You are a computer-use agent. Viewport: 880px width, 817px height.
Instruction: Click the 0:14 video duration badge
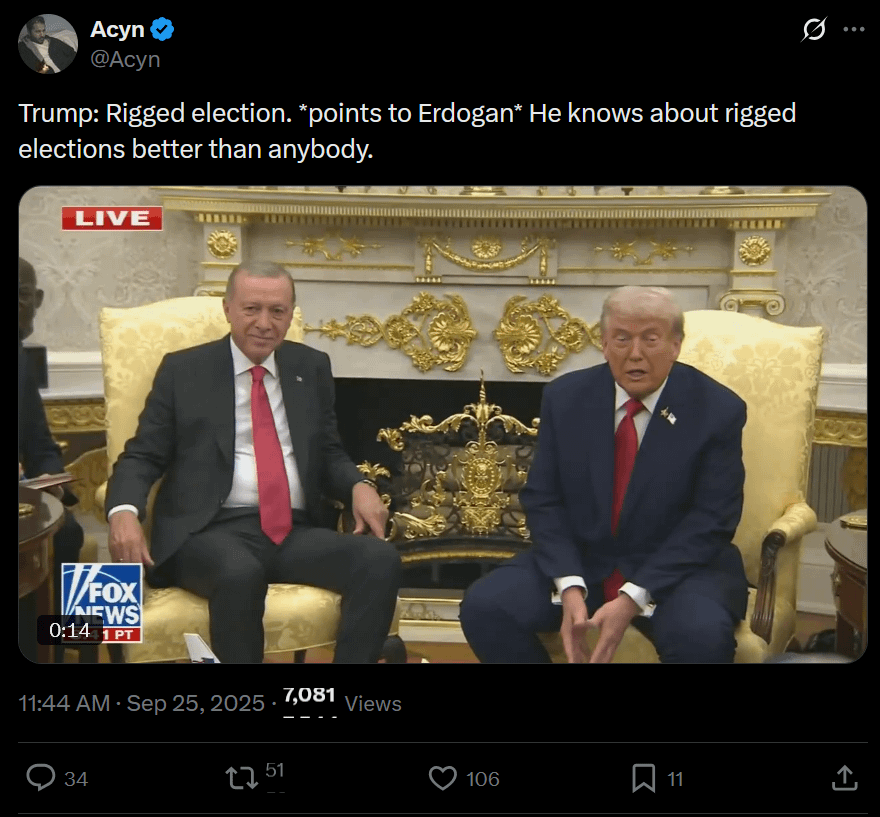(70, 630)
